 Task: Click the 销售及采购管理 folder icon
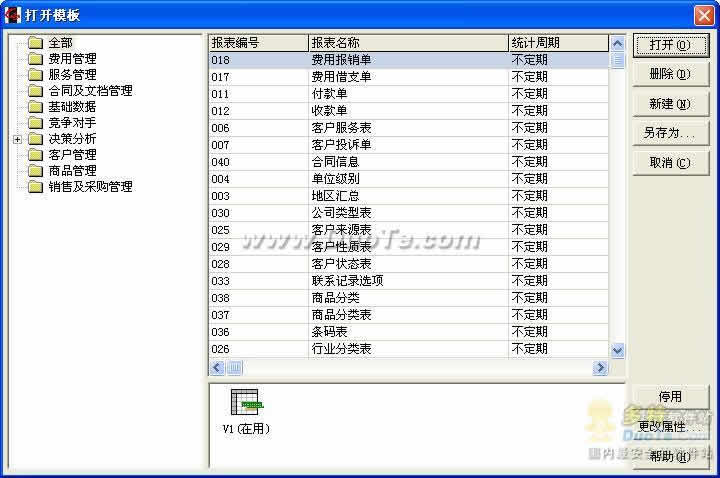coord(35,187)
